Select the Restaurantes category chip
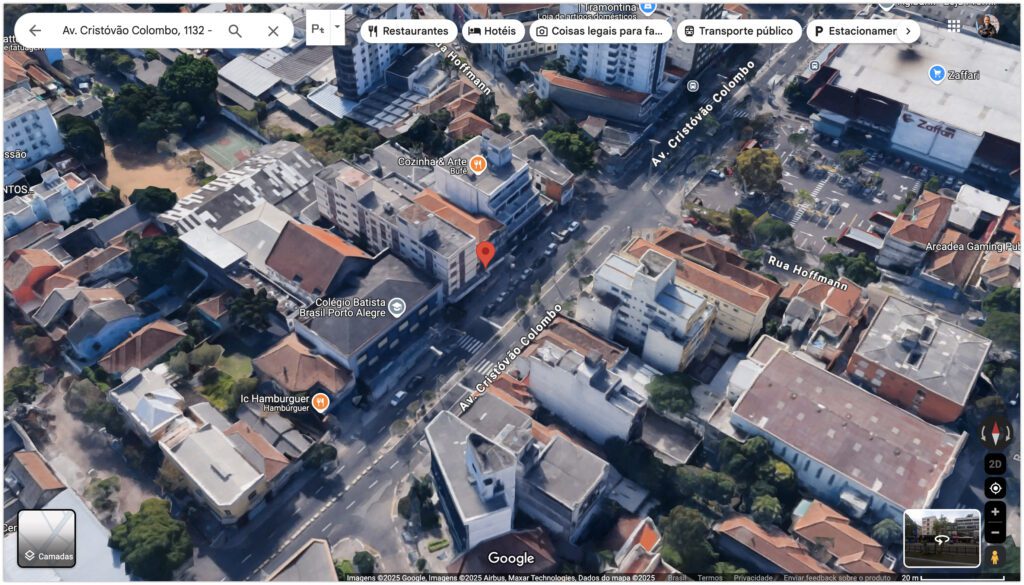 point(407,31)
